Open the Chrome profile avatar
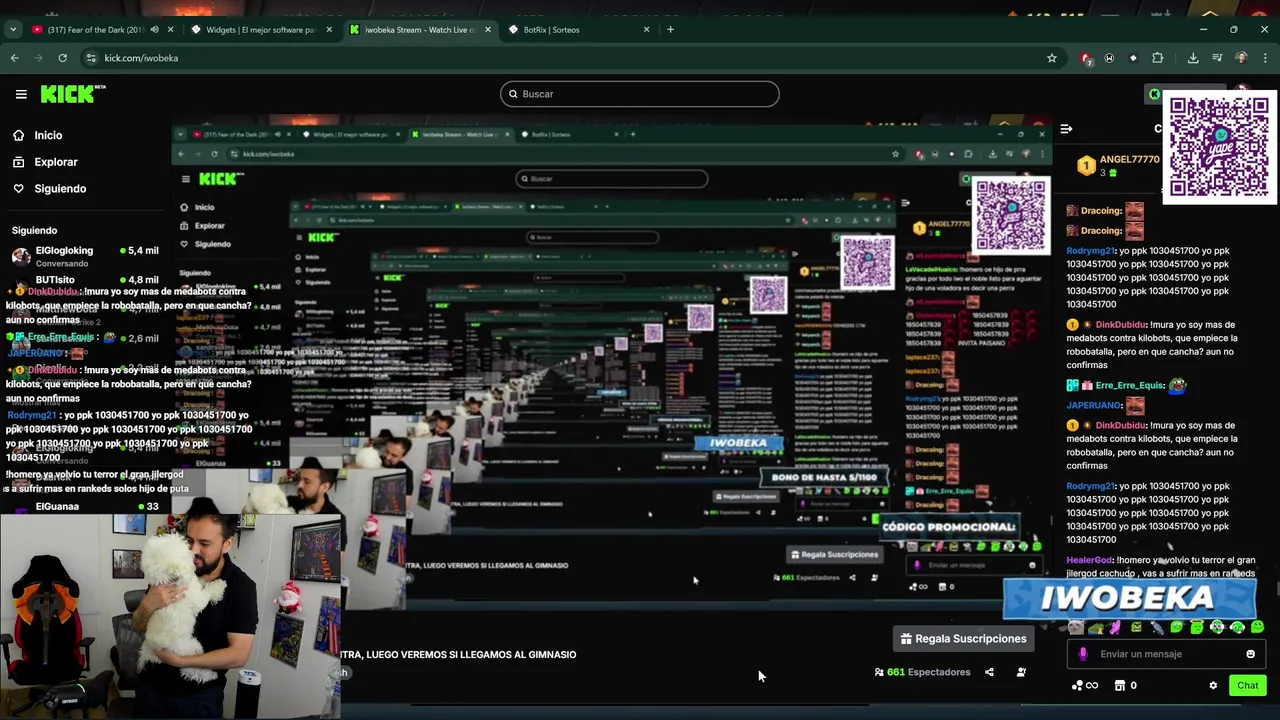 [1241, 58]
